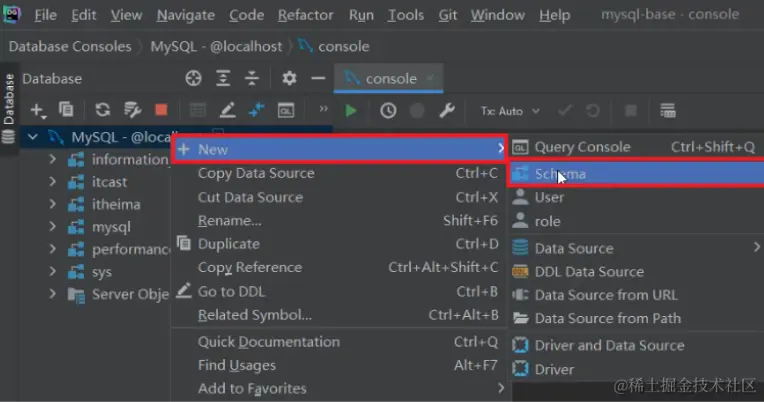This screenshot has height=402, width=764.
Task: Expand the performance_schema node
Action: coord(52,249)
